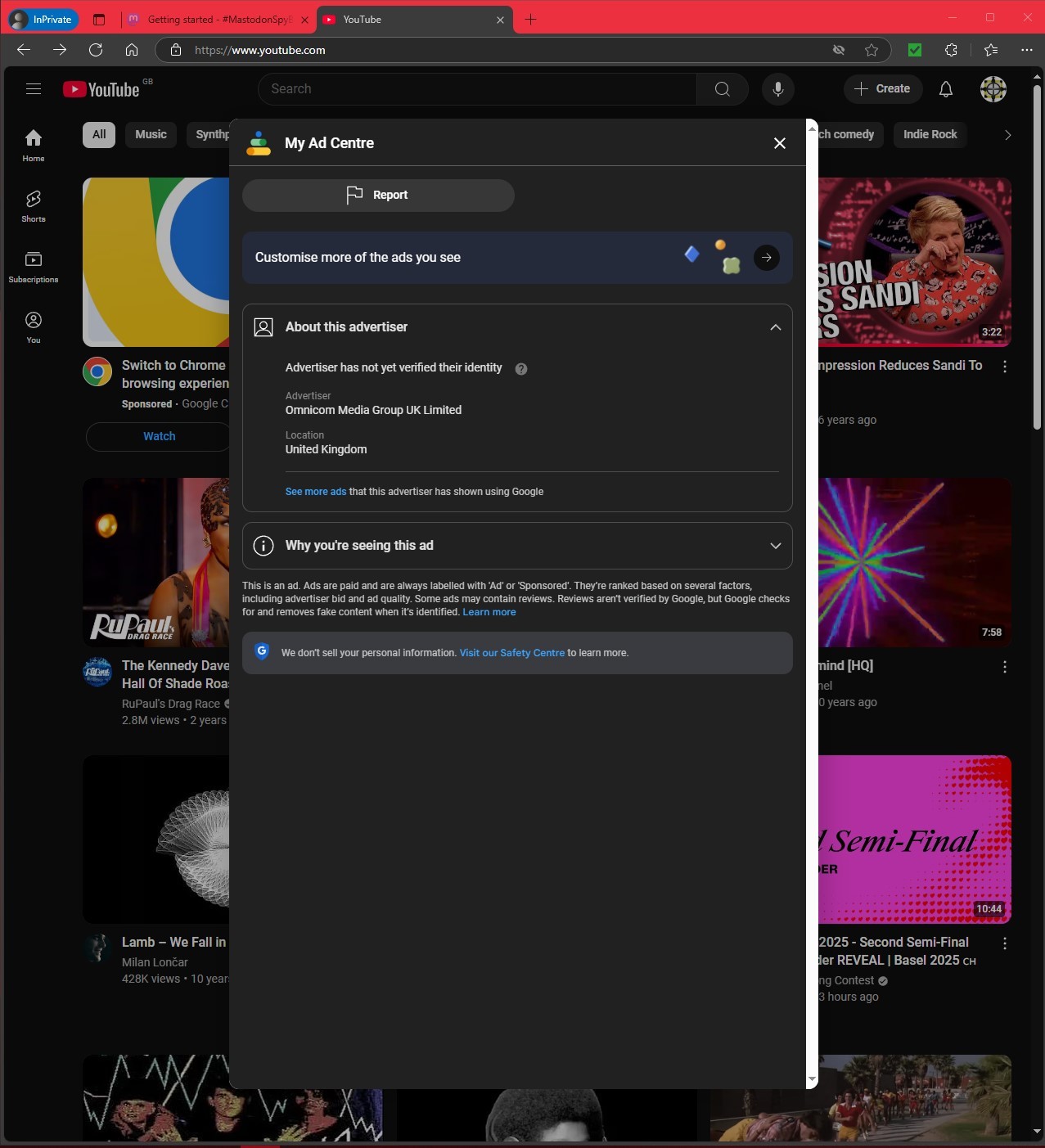
Task: Open the Lamb – We Fall in video title
Action: pyautogui.click(x=174, y=943)
